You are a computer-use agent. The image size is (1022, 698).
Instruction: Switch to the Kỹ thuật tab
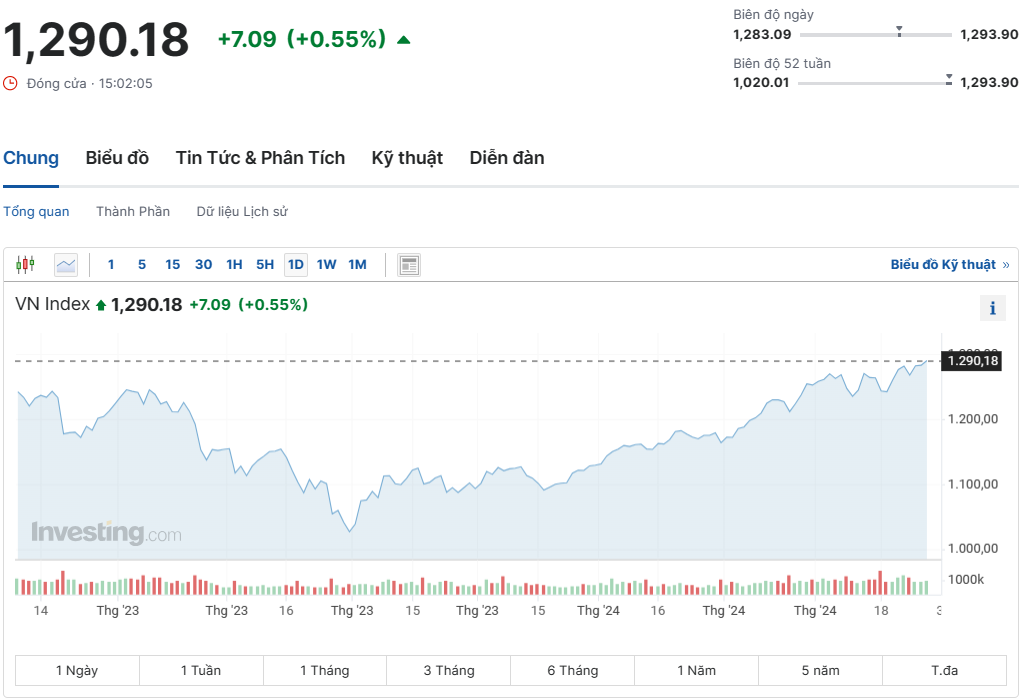pyautogui.click(x=407, y=158)
